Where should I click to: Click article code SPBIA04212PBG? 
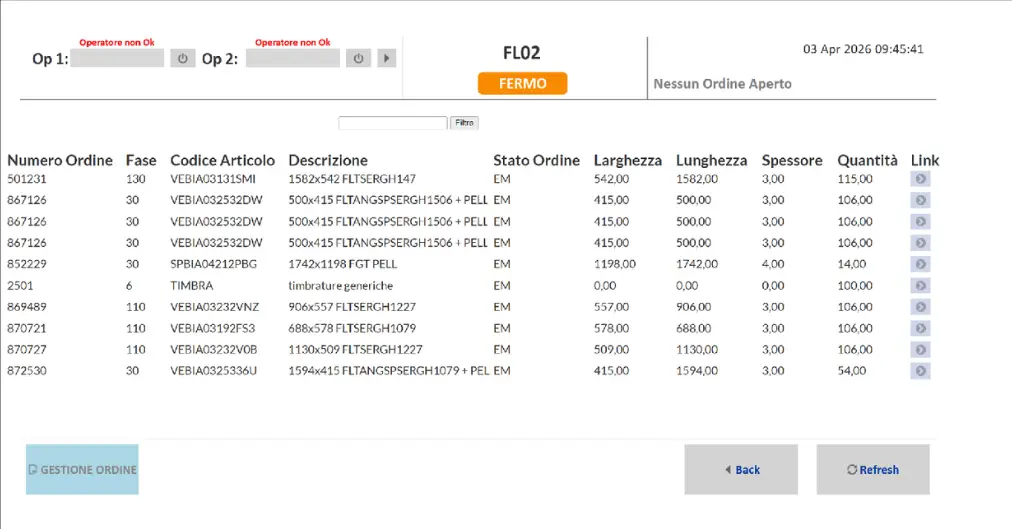214,264
